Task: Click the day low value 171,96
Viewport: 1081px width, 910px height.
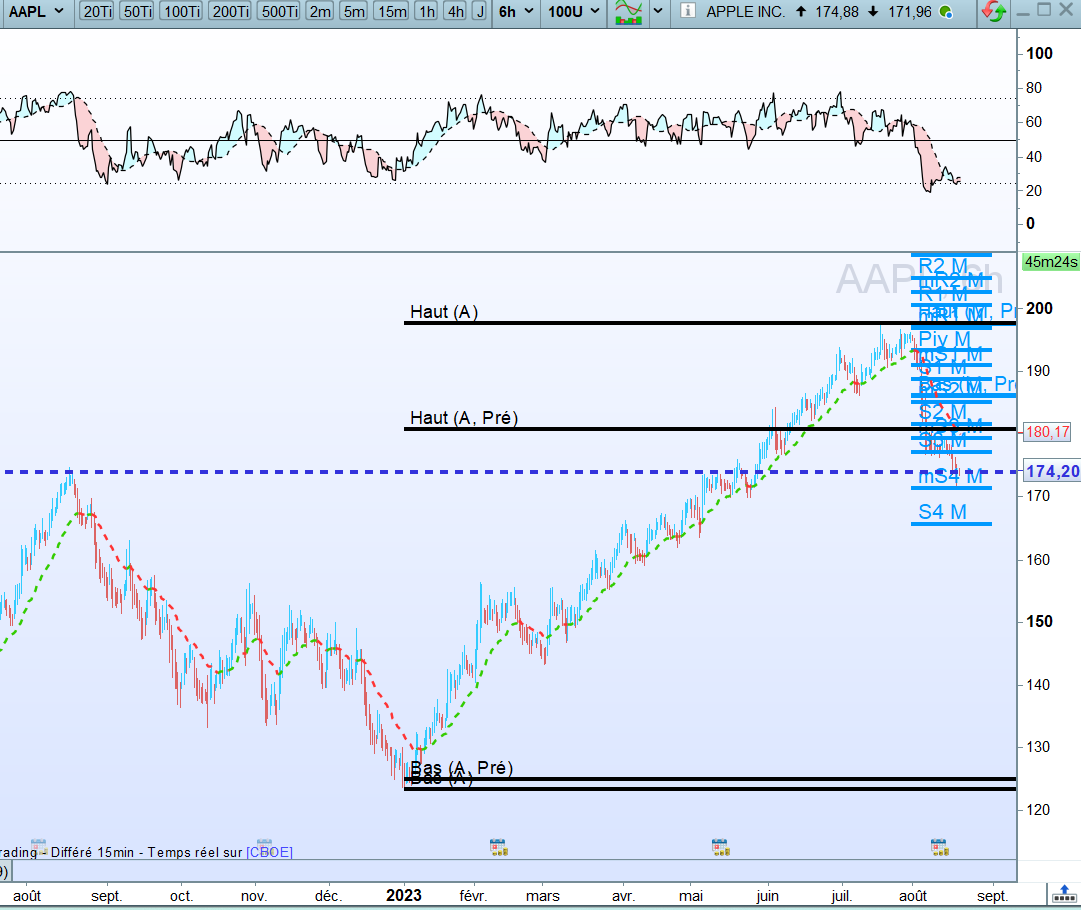Action: pyautogui.click(x=909, y=12)
